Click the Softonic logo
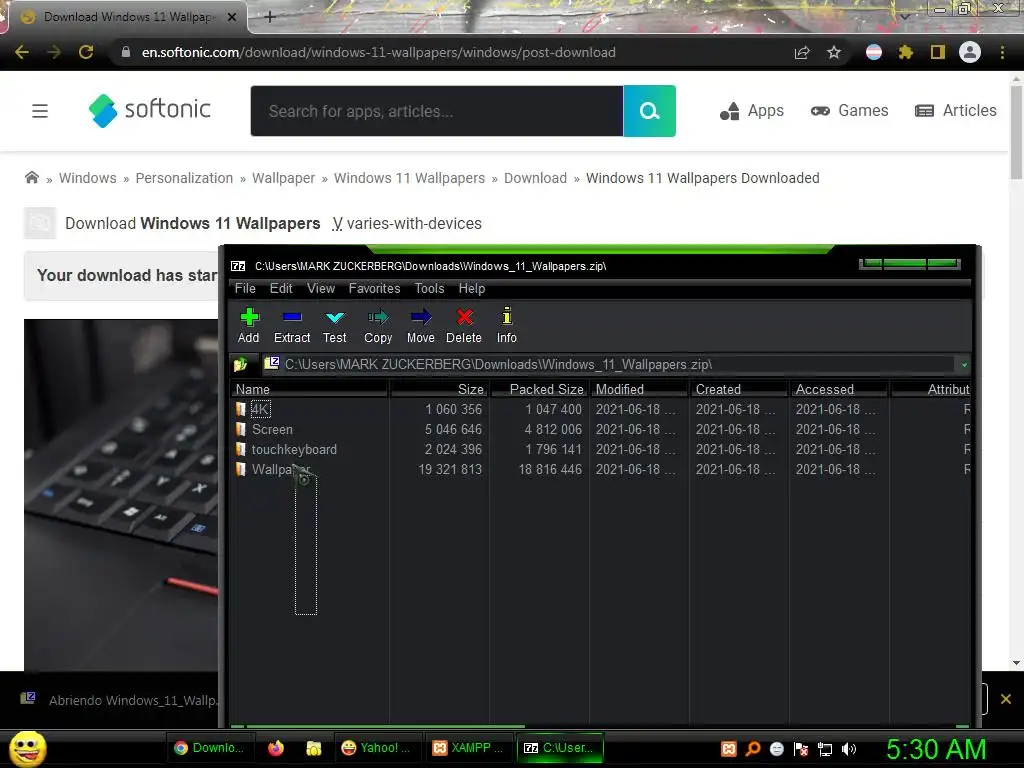The width and height of the screenshot is (1024, 768). coord(150,110)
